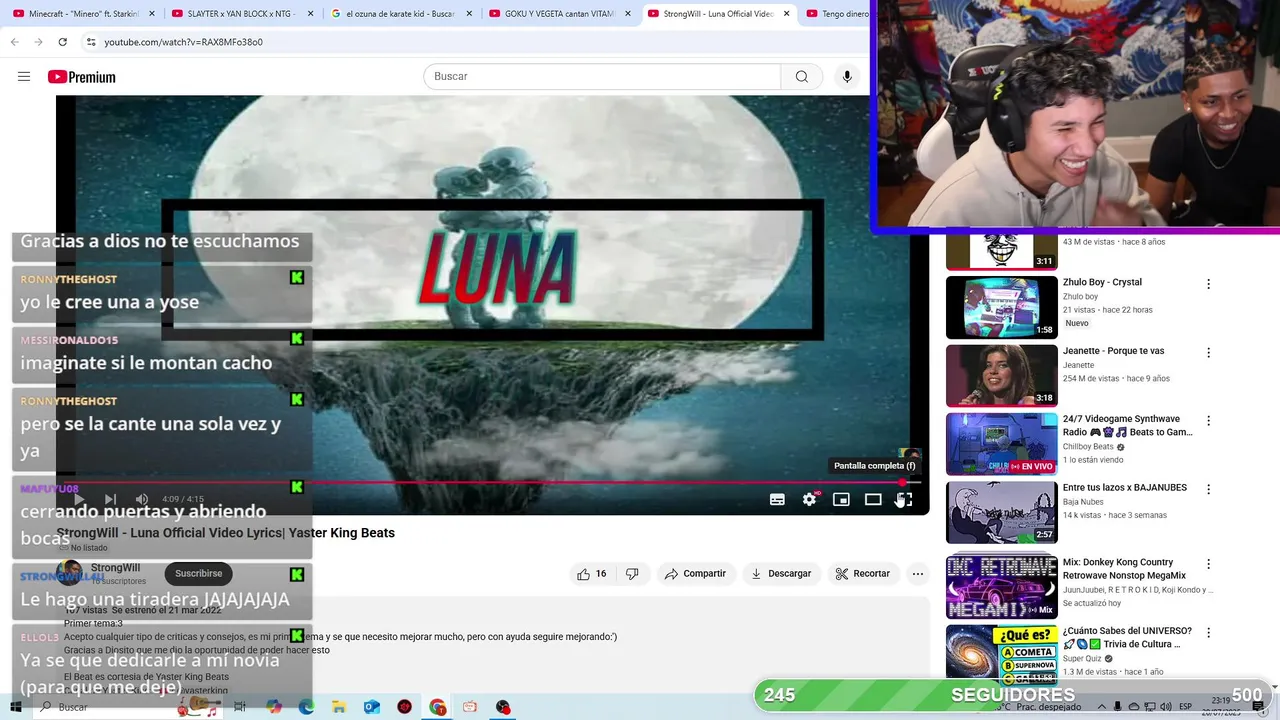Open Entre tus lazos x BAJANUBES title
Screen dimensions: 1280x720
pyautogui.click(x=1125, y=488)
